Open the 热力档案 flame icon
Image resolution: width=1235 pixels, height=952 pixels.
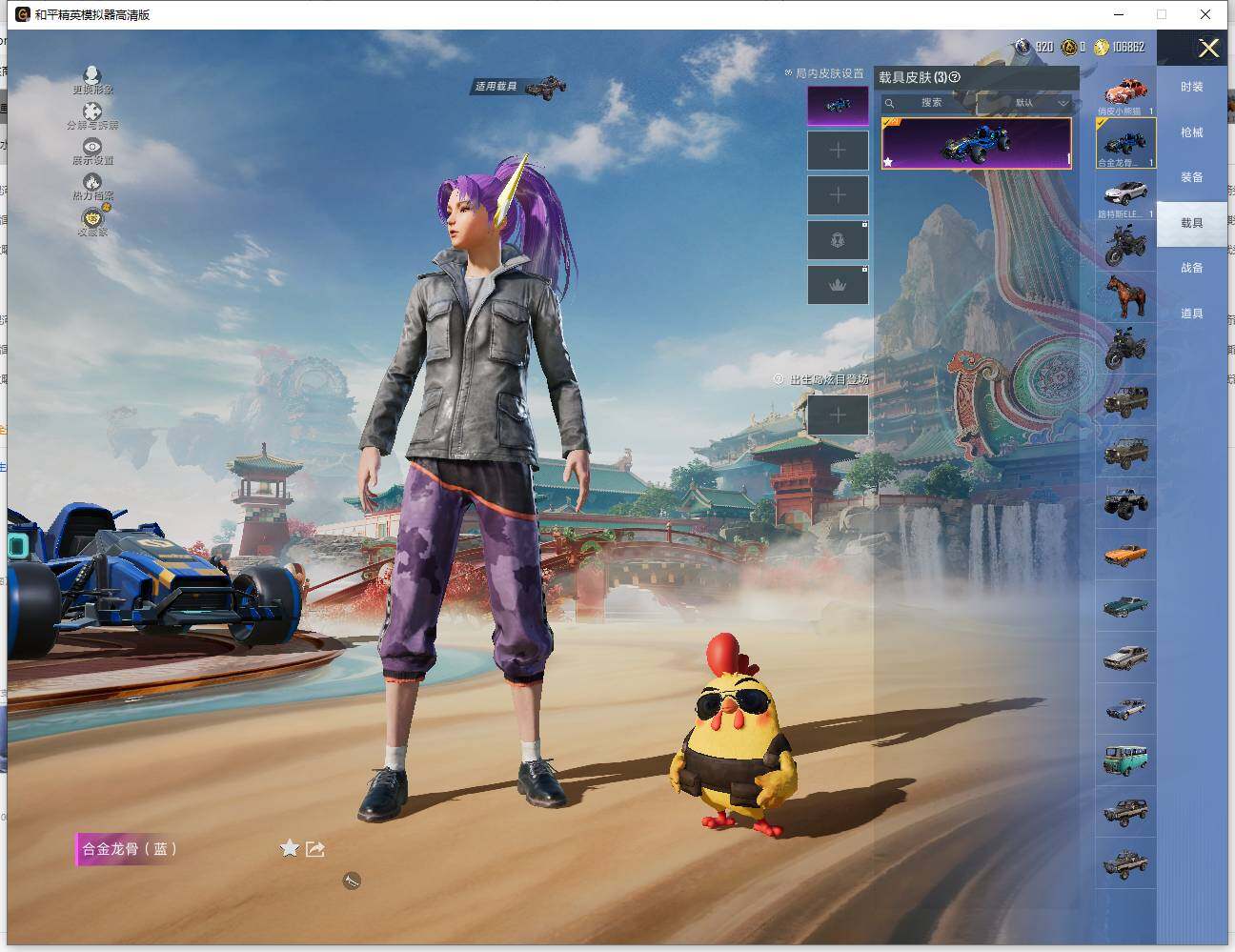(x=92, y=181)
